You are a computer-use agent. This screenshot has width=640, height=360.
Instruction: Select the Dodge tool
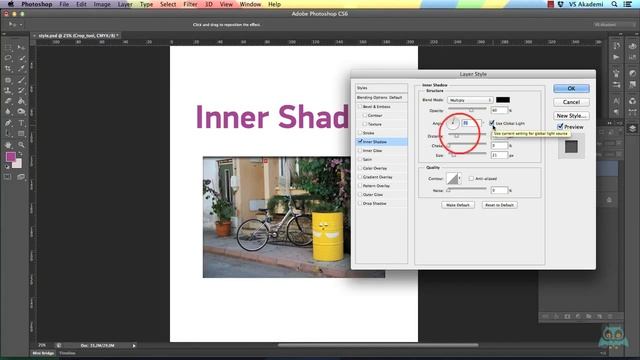21,111
